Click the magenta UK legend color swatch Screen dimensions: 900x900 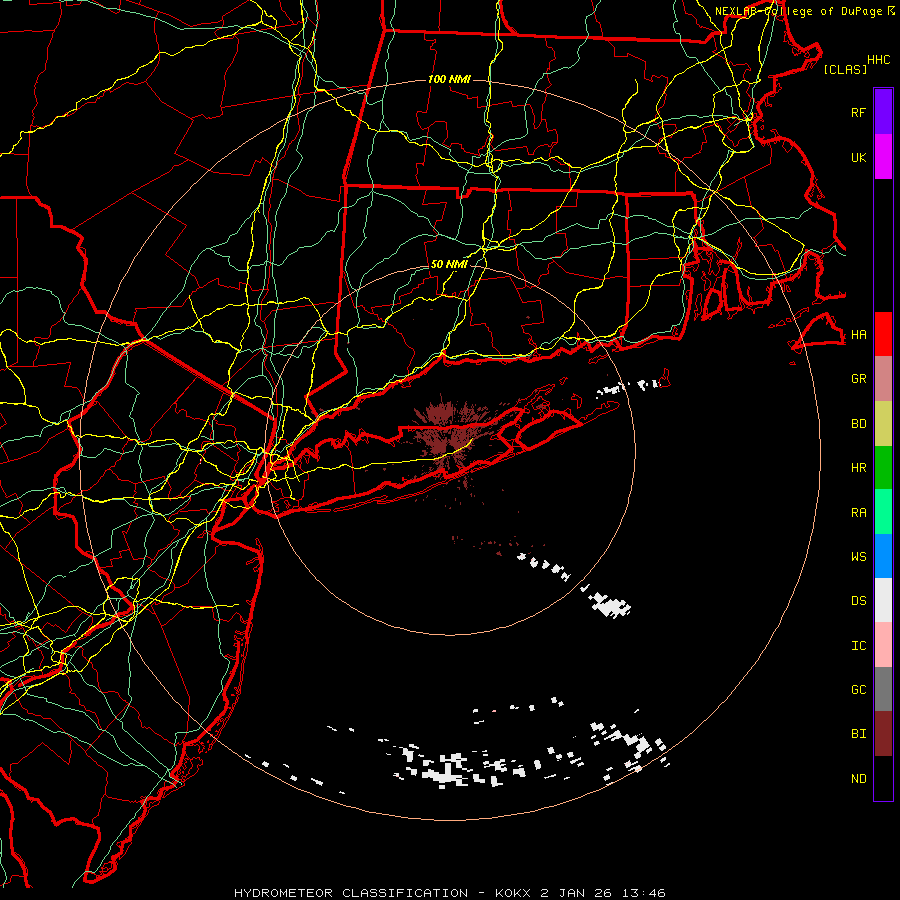[x=883, y=157]
